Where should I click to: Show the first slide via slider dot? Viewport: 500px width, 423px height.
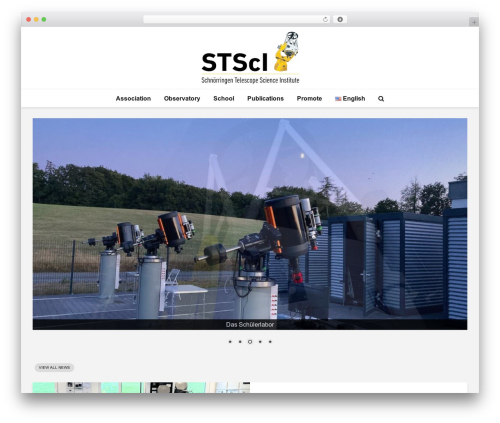[230, 342]
